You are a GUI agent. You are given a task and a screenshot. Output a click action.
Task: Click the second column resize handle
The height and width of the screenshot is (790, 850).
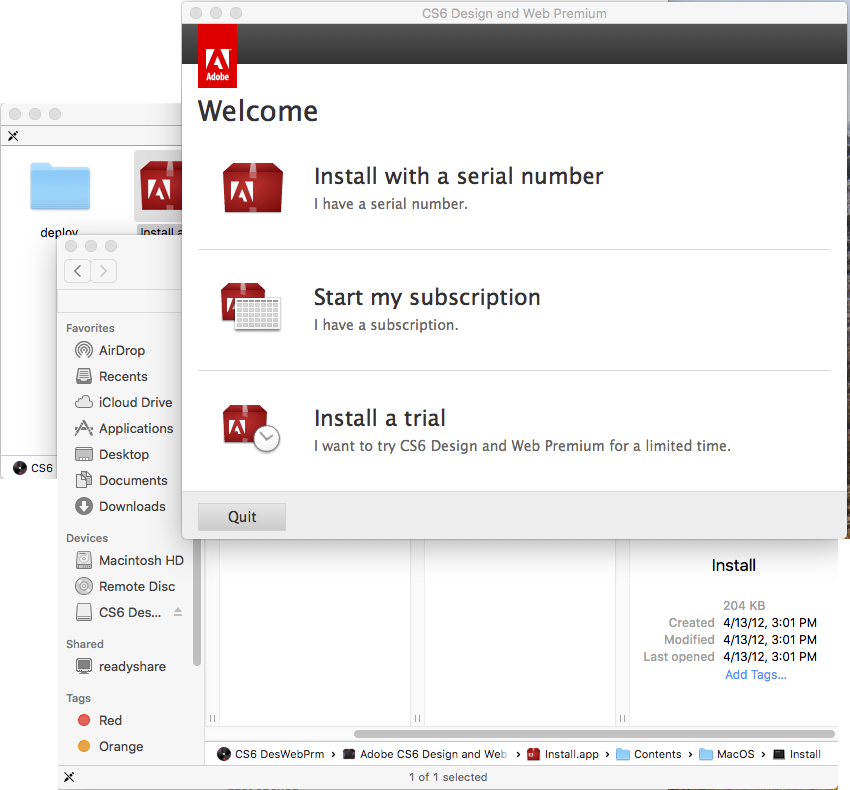(417, 718)
